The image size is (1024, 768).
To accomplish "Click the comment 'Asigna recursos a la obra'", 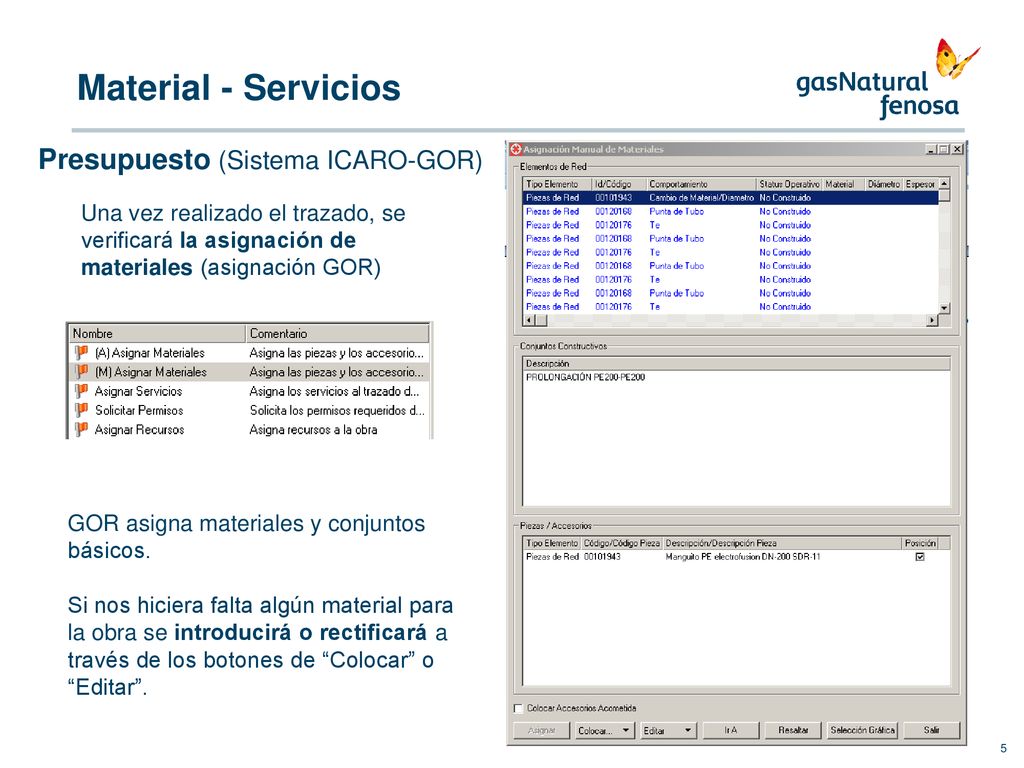I will tap(313, 430).
